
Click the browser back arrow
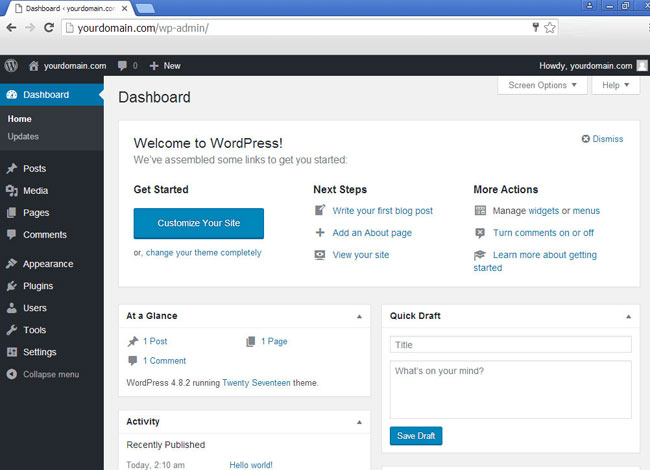point(11,28)
